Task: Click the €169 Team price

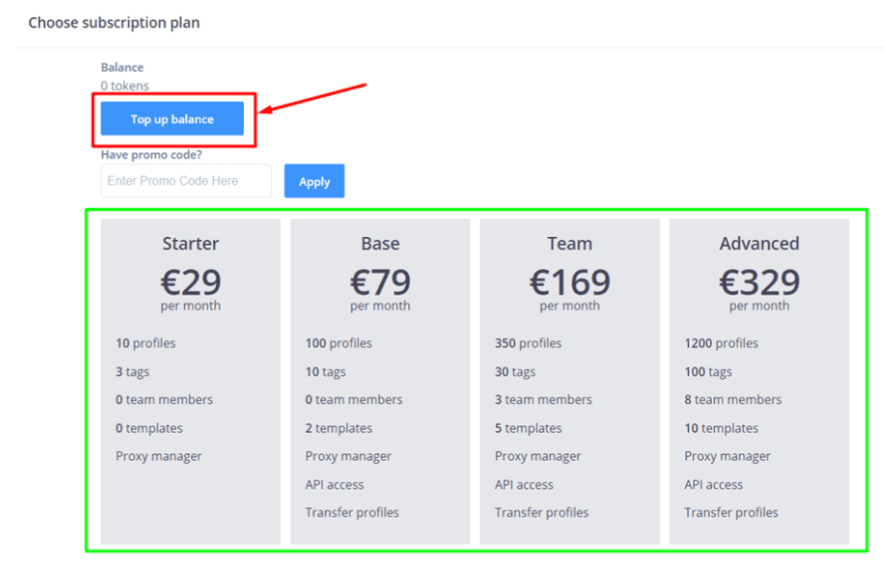Action: [569, 281]
